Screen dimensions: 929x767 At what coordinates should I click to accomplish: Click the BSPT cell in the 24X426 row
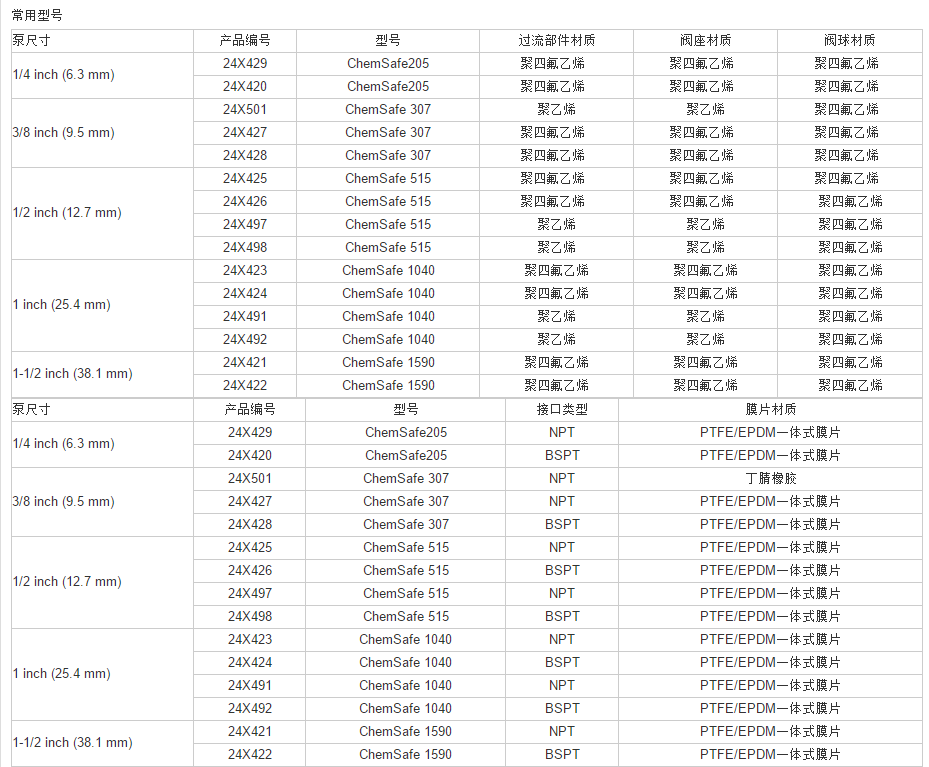[x=562, y=570]
